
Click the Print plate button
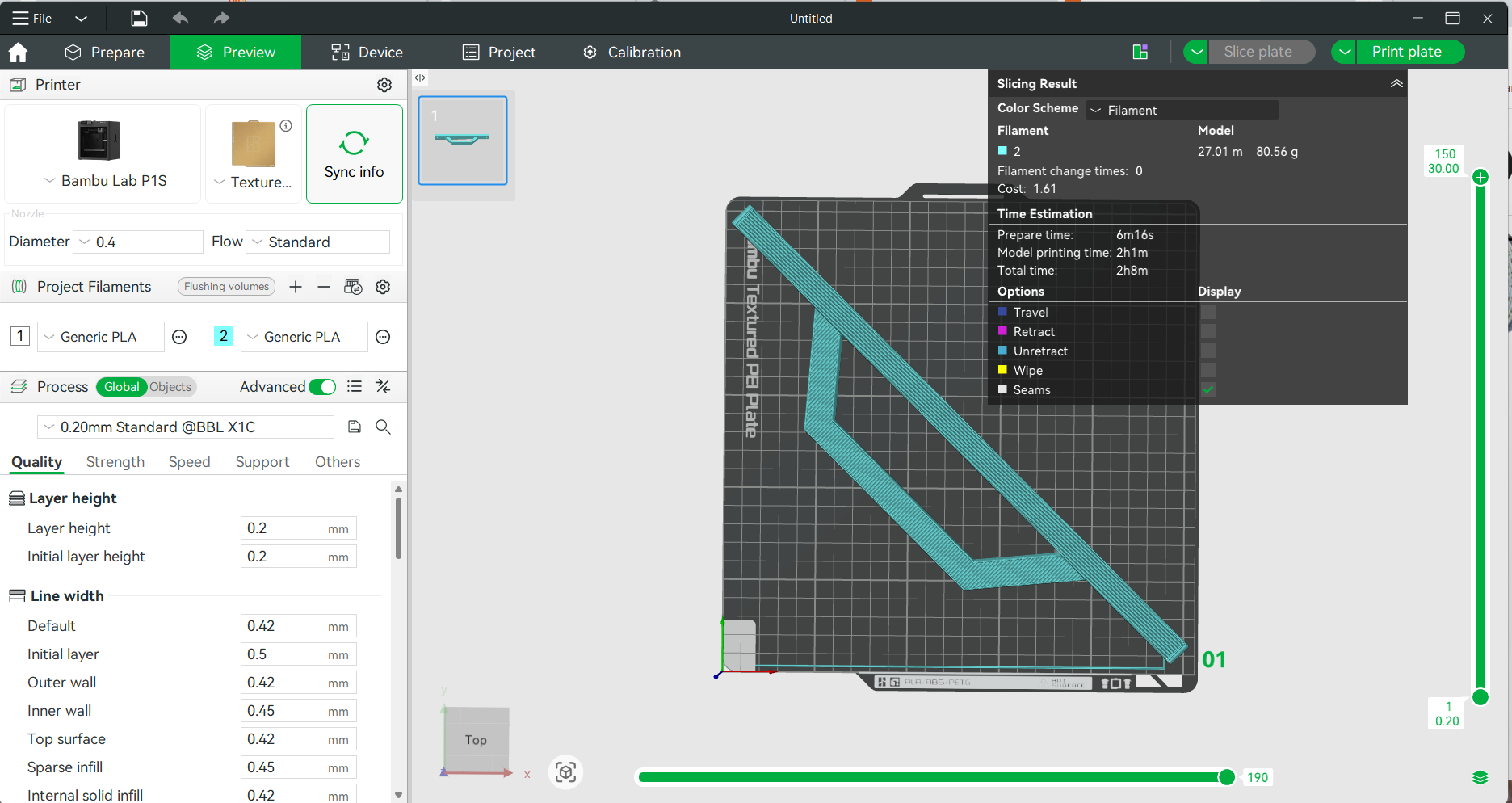click(1406, 52)
